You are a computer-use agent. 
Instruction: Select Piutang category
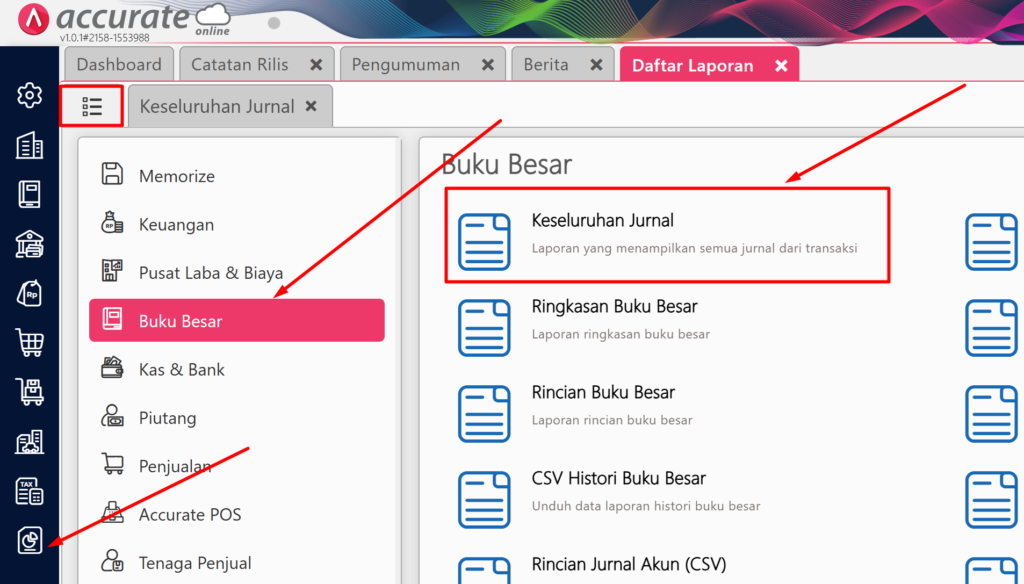(237, 417)
